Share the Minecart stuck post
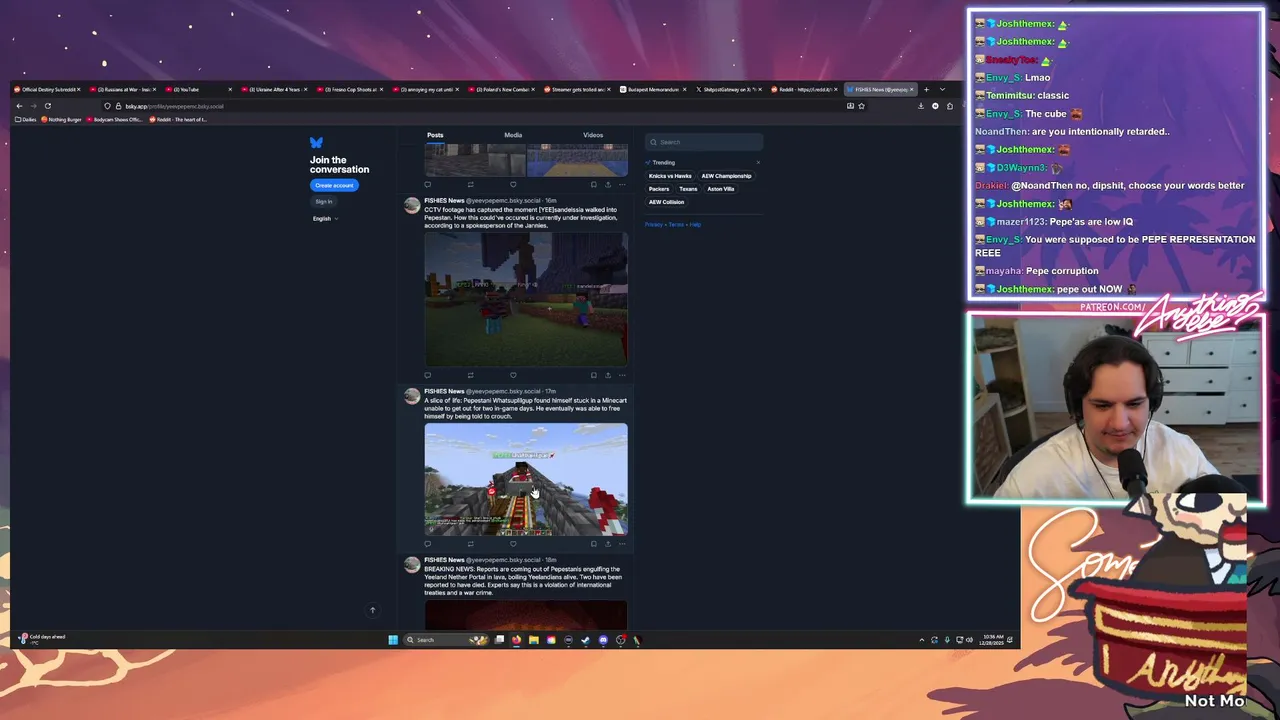 coord(607,544)
